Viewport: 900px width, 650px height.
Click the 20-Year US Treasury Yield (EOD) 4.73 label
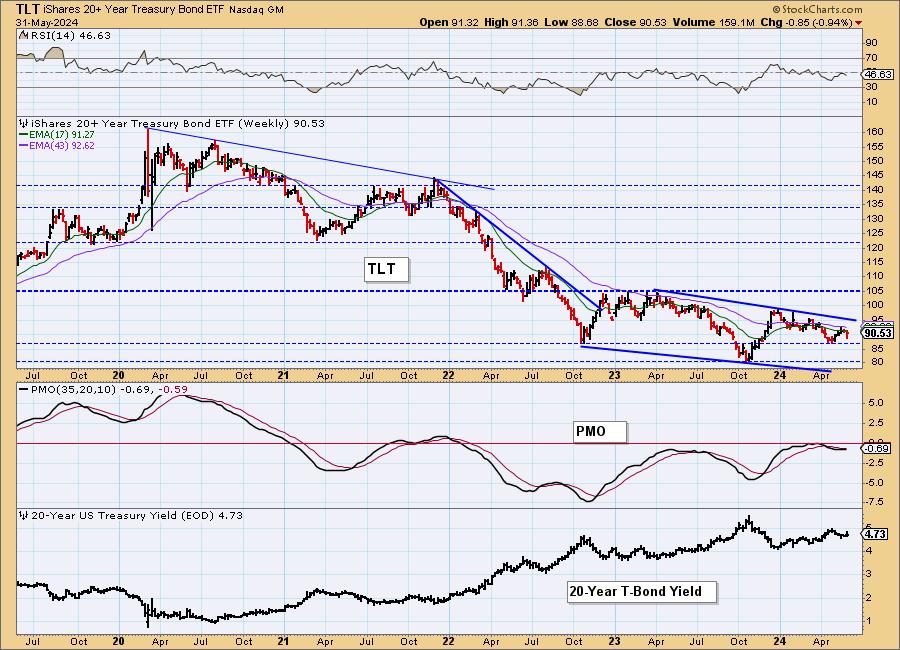[x=137, y=516]
